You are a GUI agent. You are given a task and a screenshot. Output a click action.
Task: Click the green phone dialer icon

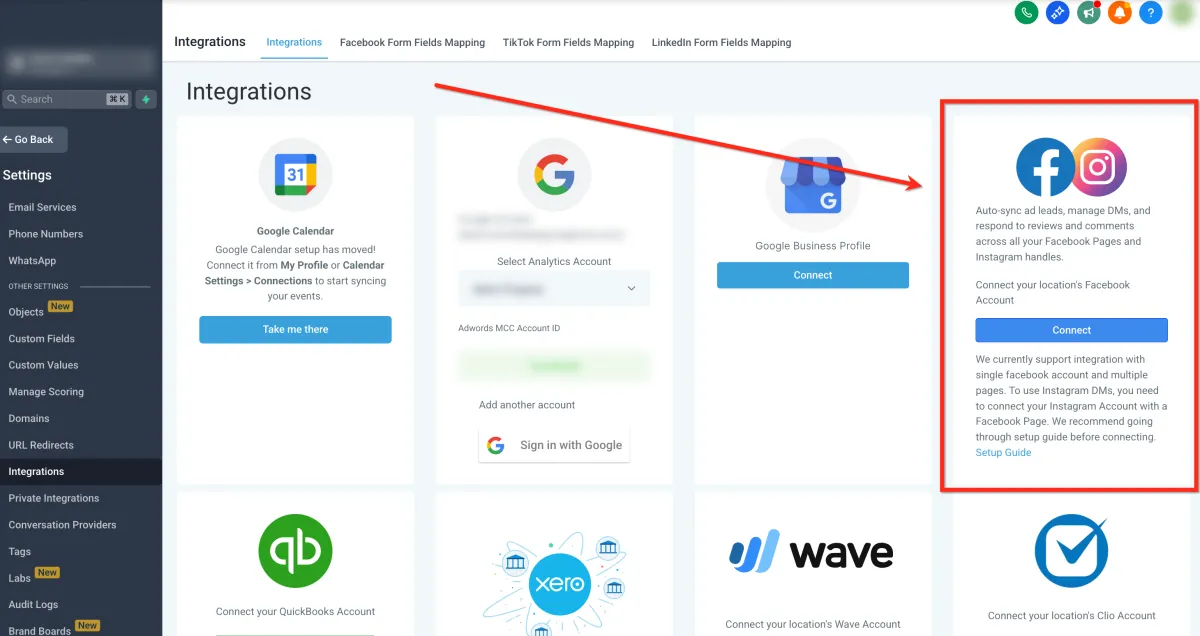click(x=1025, y=13)
